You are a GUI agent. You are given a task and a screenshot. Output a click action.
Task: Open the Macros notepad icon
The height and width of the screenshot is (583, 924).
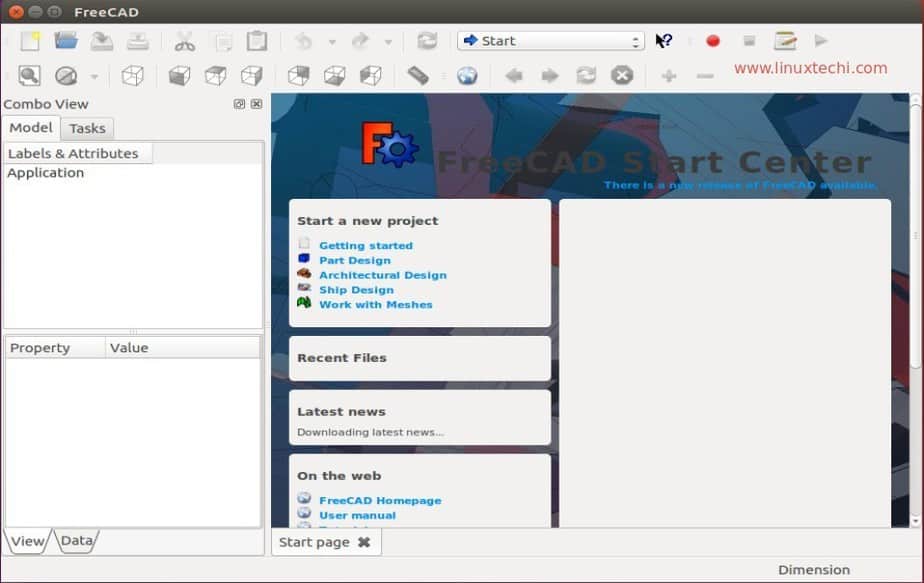coord(785,41)
